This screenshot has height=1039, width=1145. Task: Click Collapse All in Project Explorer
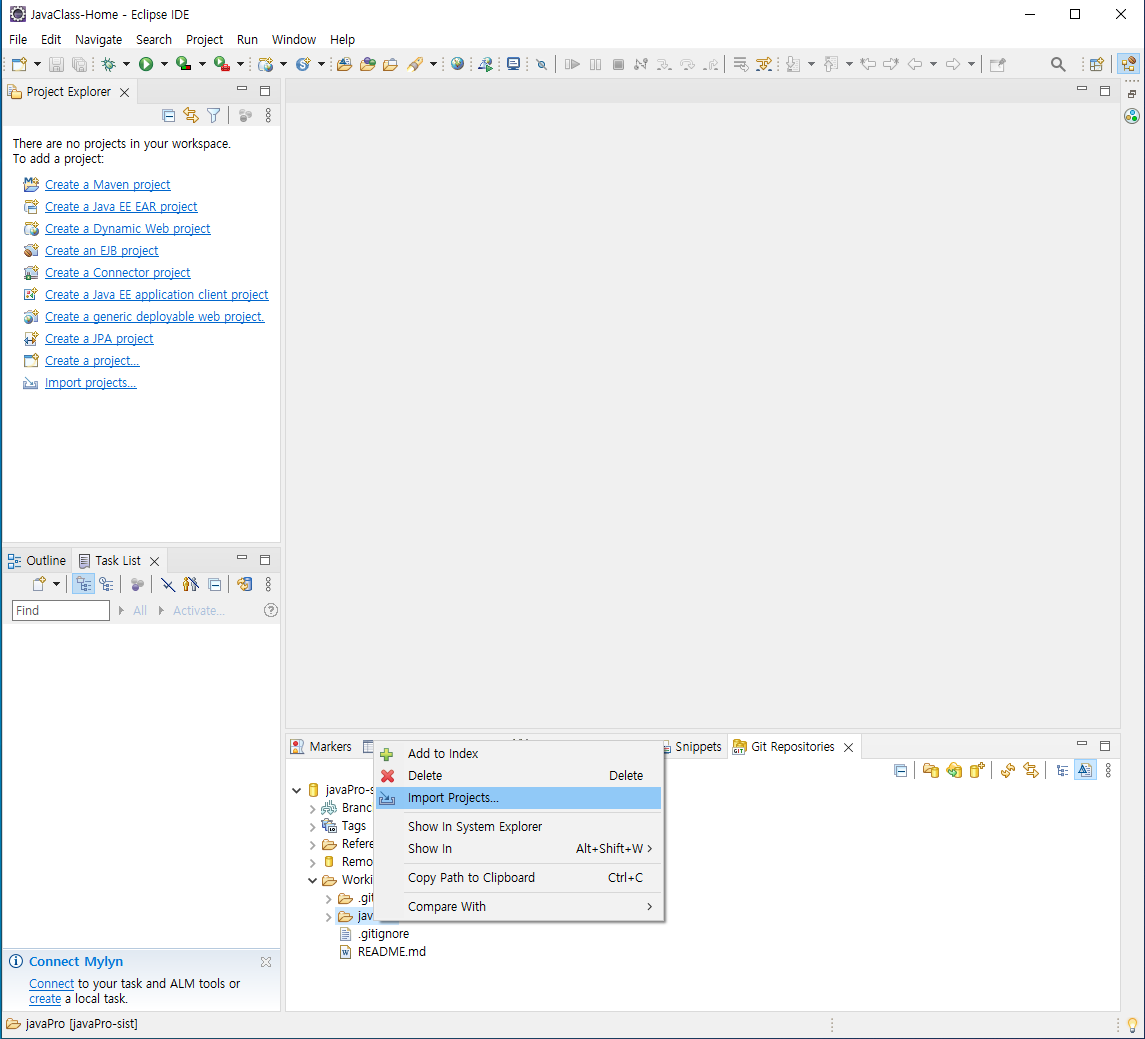(x=169, y=115)
